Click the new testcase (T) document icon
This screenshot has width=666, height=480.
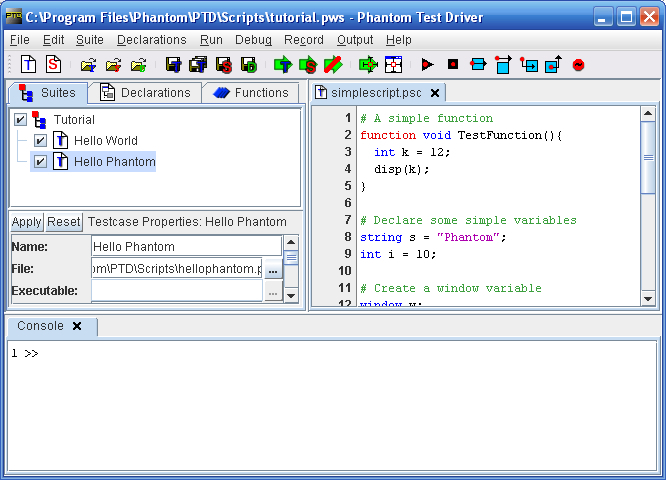pyautogui.click(x=28, y=65)
